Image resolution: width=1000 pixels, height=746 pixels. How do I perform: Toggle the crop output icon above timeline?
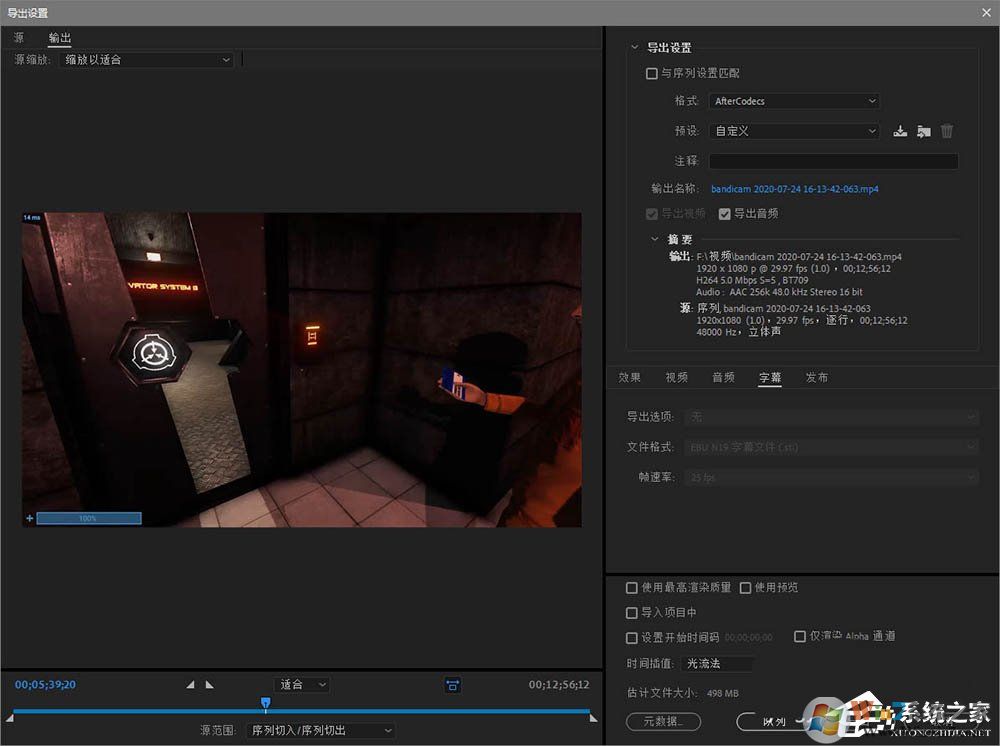pos(452,685)
